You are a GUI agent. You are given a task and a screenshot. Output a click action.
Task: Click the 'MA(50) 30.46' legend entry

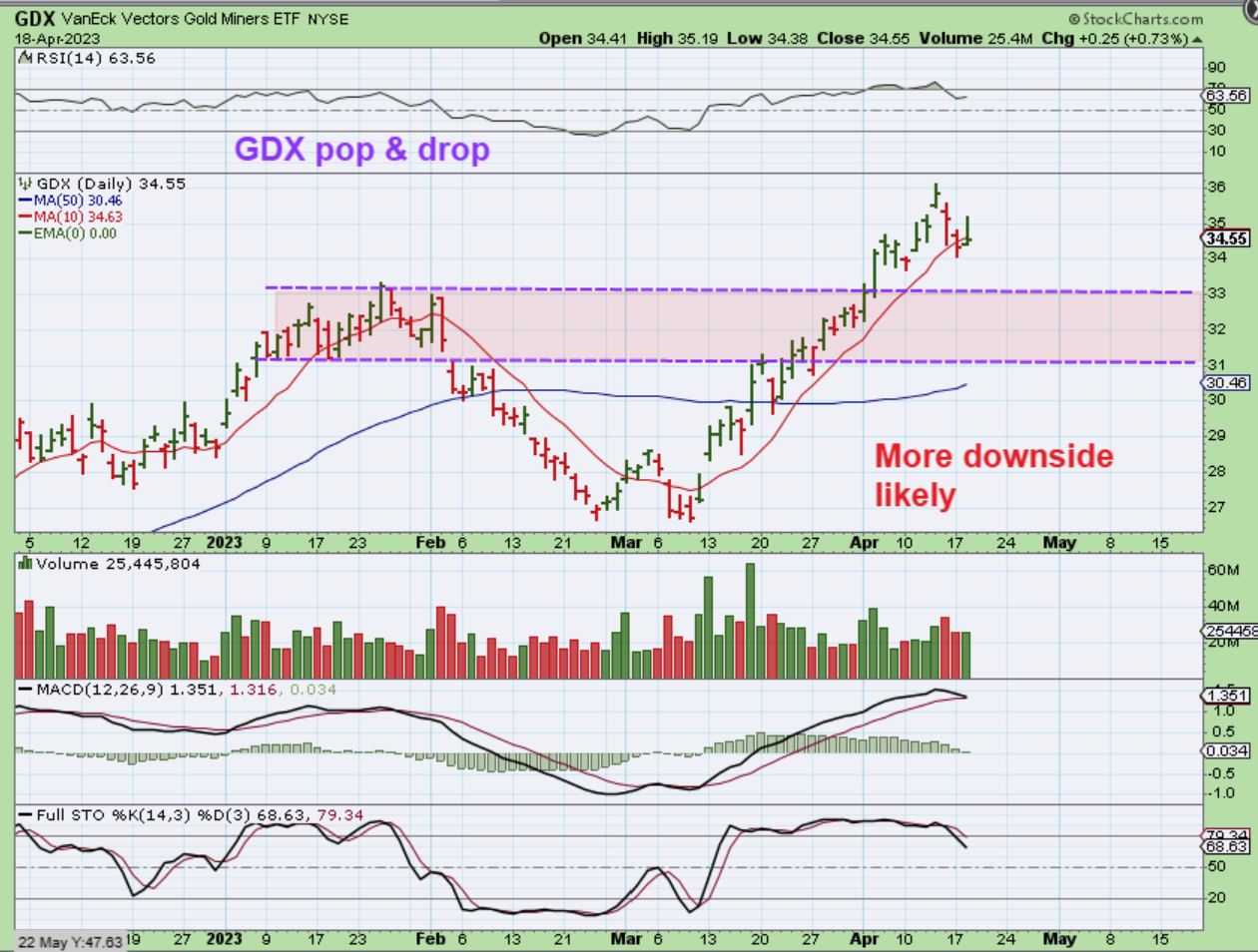click(78, 201)
